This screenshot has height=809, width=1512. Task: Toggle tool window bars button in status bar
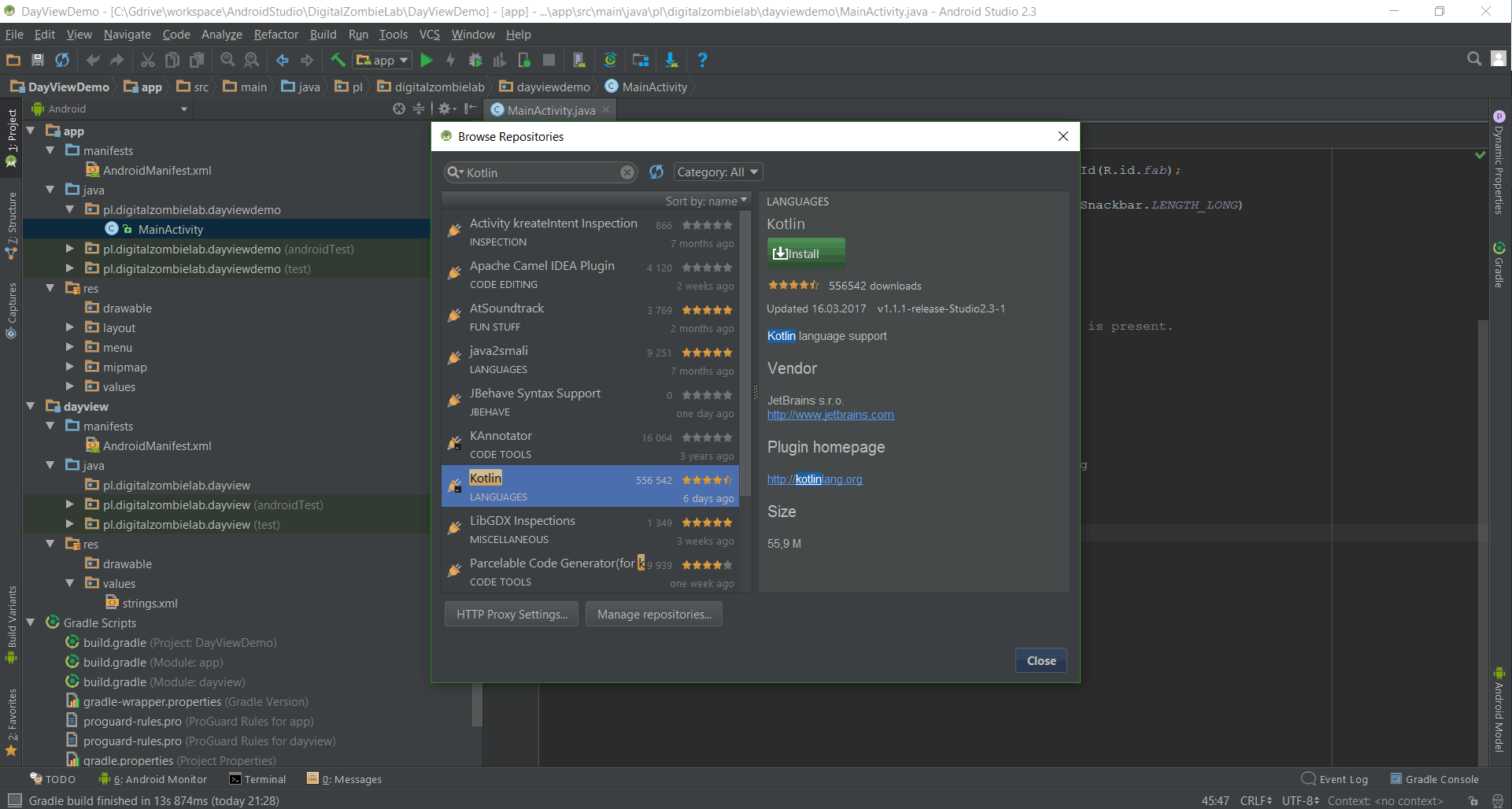click(x=14, y=800)
